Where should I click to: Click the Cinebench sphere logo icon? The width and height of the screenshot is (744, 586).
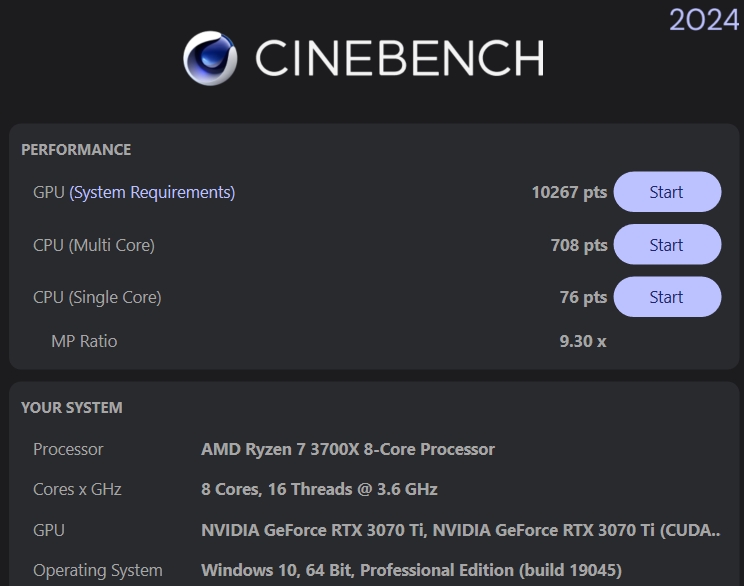pos(210,58)
